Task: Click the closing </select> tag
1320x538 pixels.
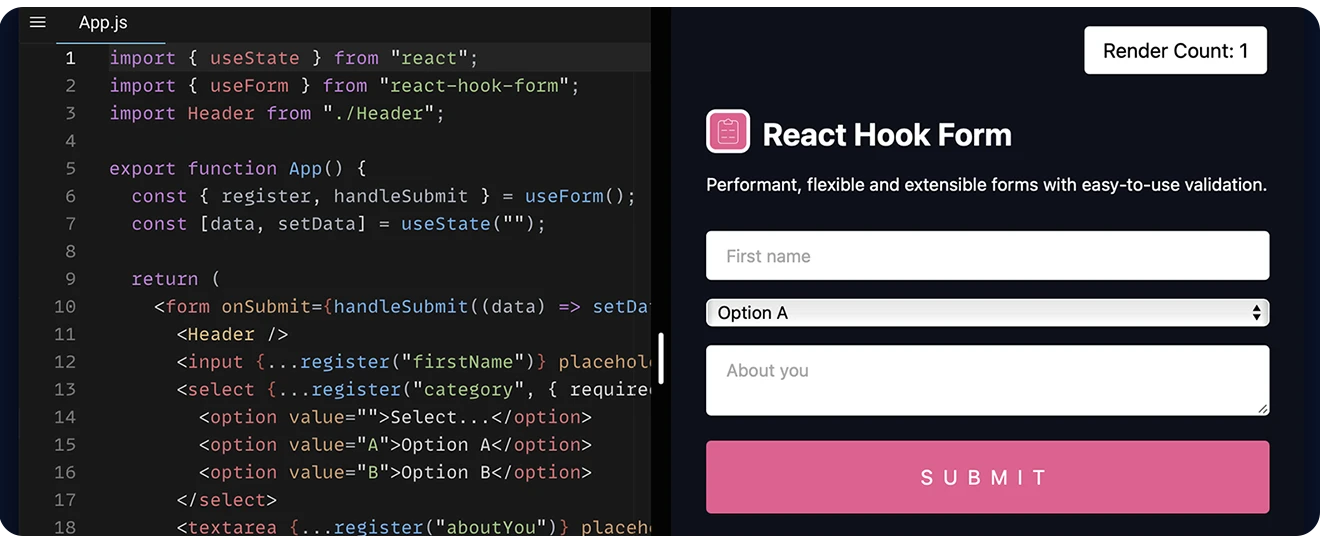Action: click(226, 500)
